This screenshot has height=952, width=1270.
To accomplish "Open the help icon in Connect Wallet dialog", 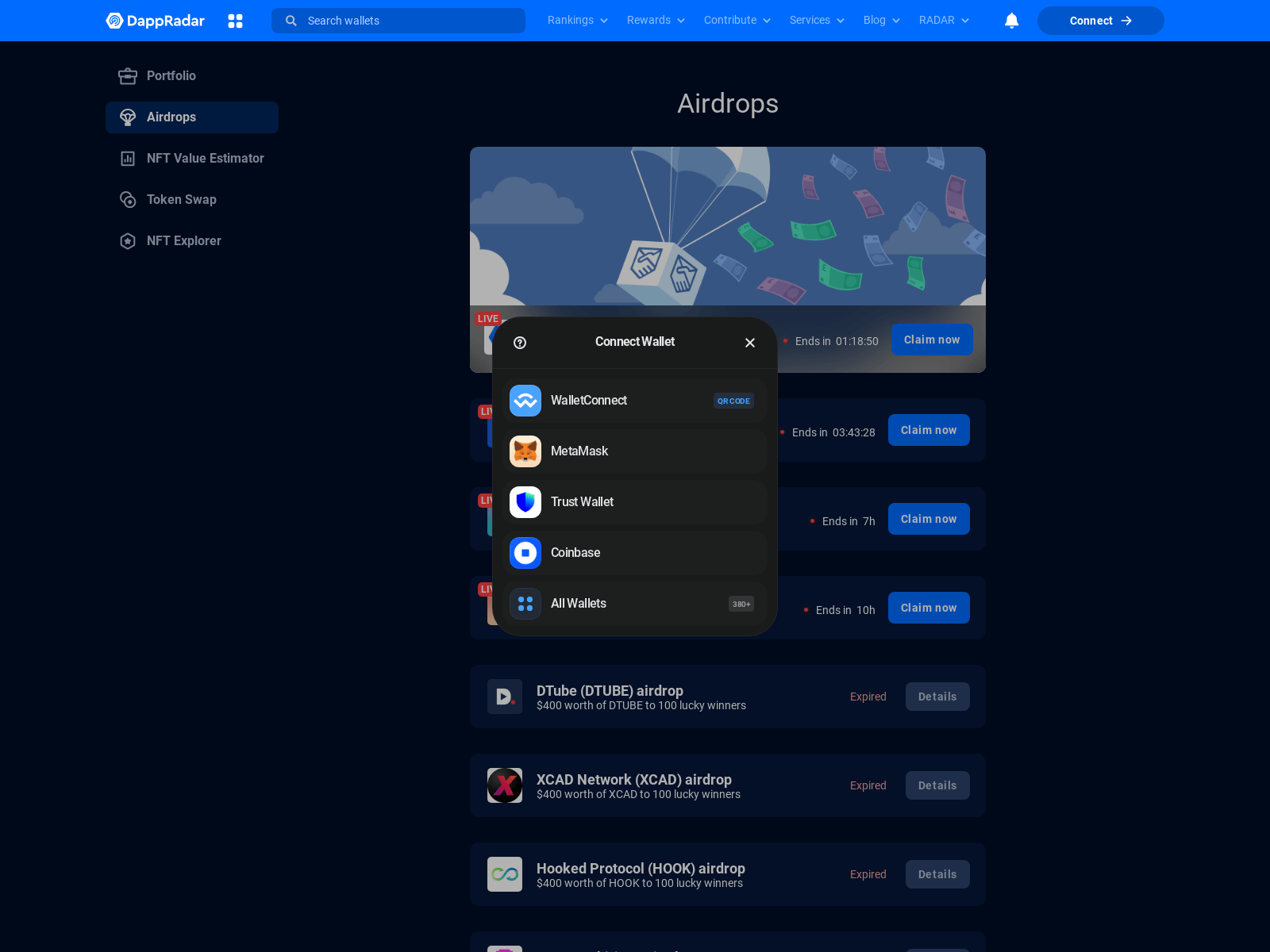I will [x=519, y=343].
